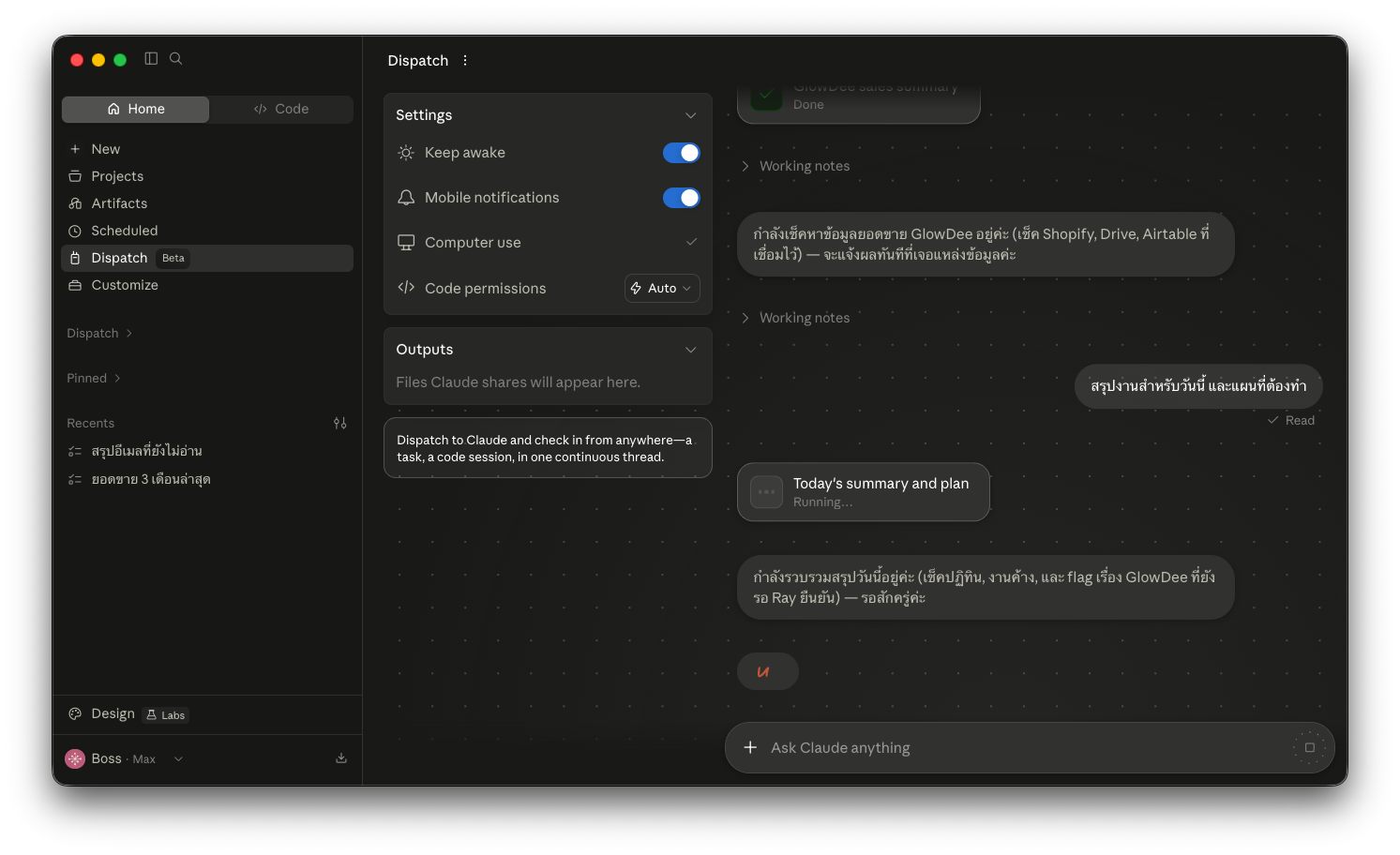Open recent ยอดขาย 3 เดือนล่าสุด
The height and width of the screenshot is (855, 1400).
pos(207,479)
